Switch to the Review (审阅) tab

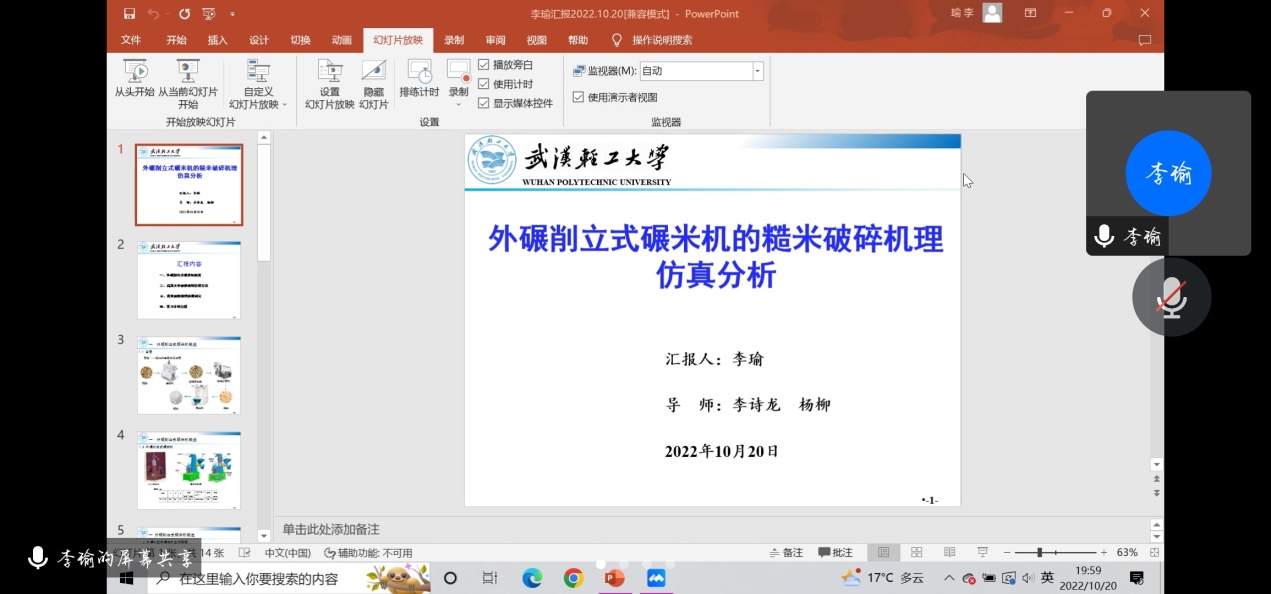495,40
